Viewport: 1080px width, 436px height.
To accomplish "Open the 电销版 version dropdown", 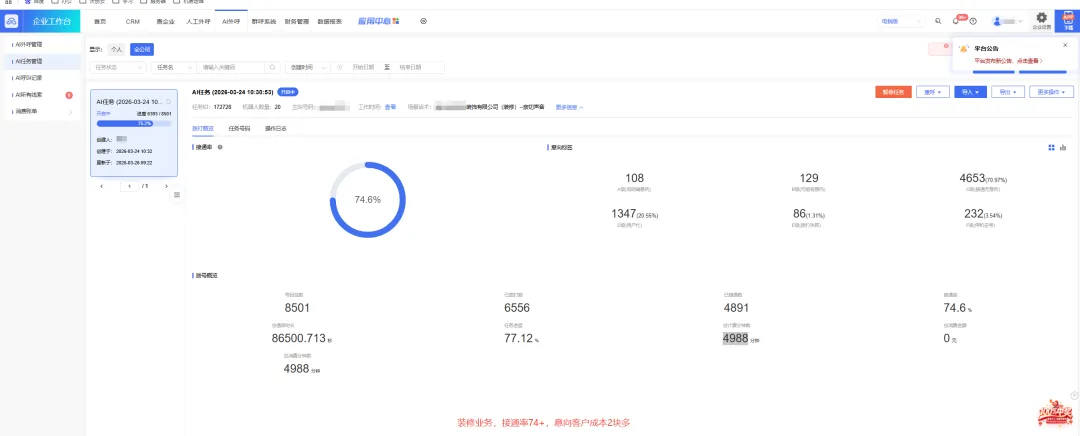I will coord(901,21).
